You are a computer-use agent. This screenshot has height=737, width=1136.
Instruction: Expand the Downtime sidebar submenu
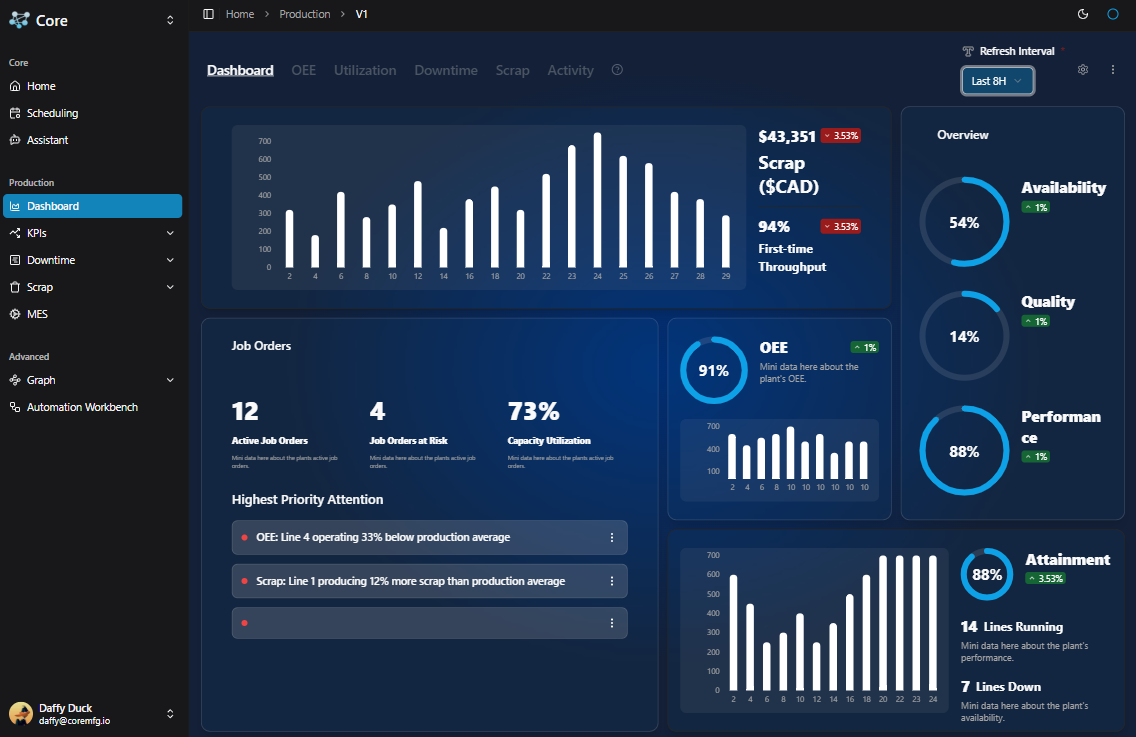(x=92, y=260)
